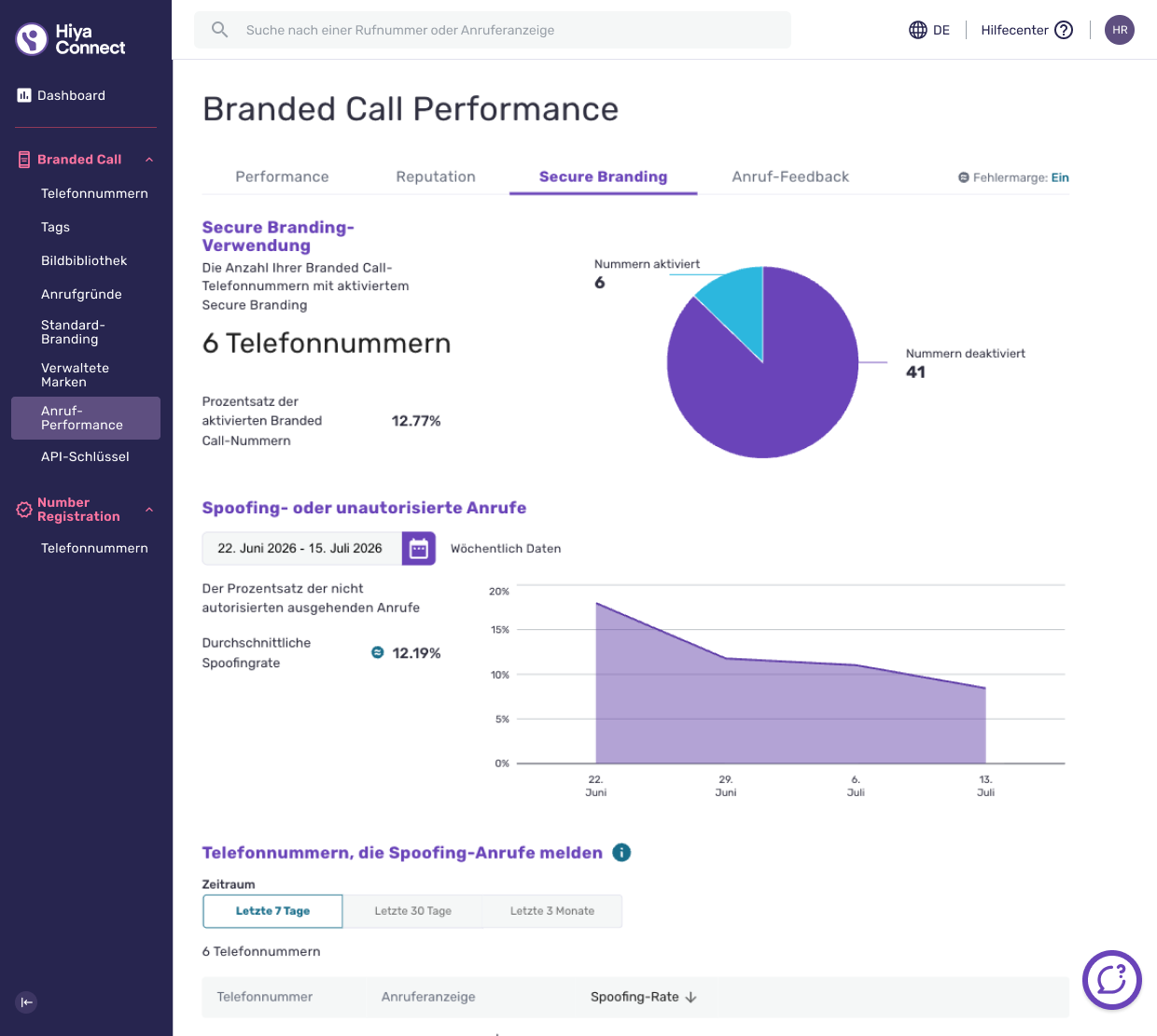
Task: Click the globe language icon
Action: click(x=918, y=30)
